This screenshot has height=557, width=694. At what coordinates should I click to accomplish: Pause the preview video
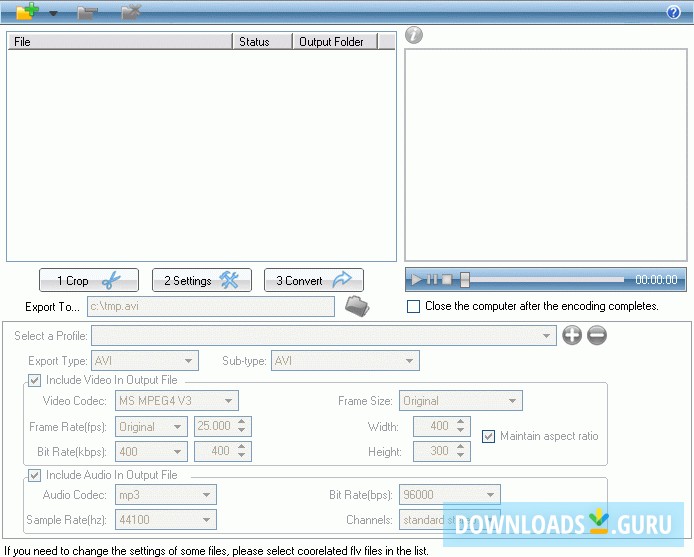(432, 280)
